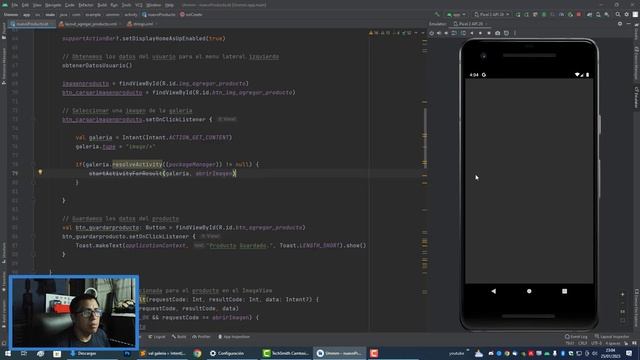Open Chrome from the taskbar
This screenshot has height=360, width=640.
tap(198, 353)
